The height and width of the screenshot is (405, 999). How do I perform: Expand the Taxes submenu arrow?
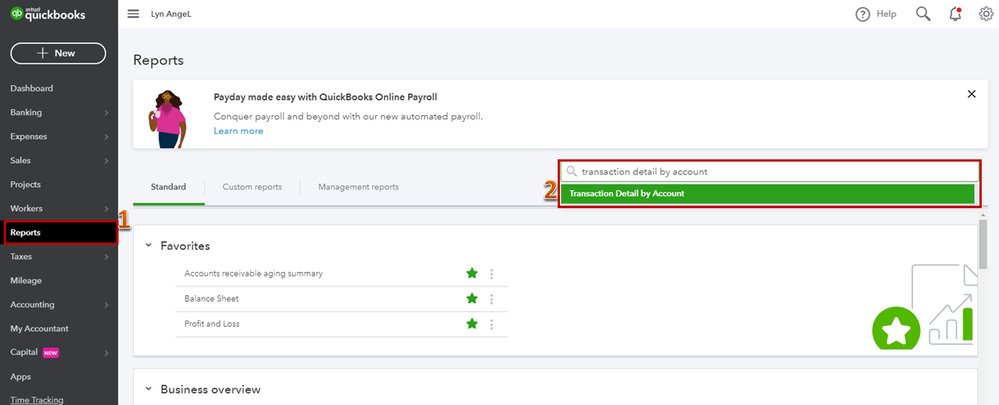pos(106,257)
